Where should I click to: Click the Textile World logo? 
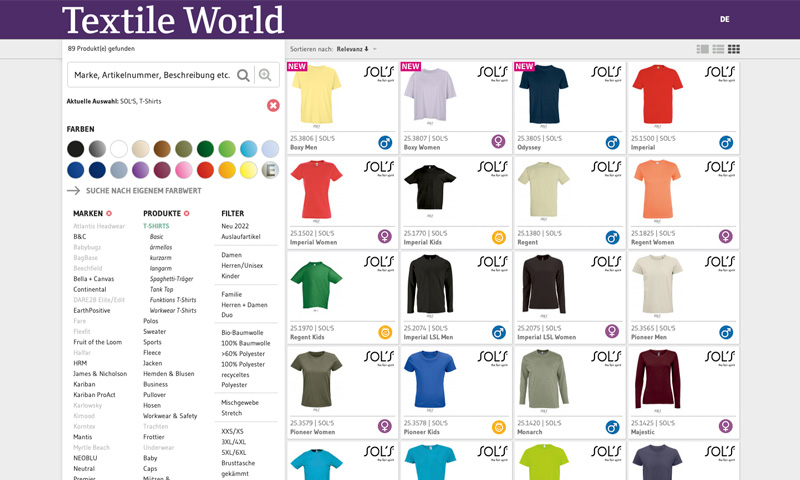click(x=173, y=20)
